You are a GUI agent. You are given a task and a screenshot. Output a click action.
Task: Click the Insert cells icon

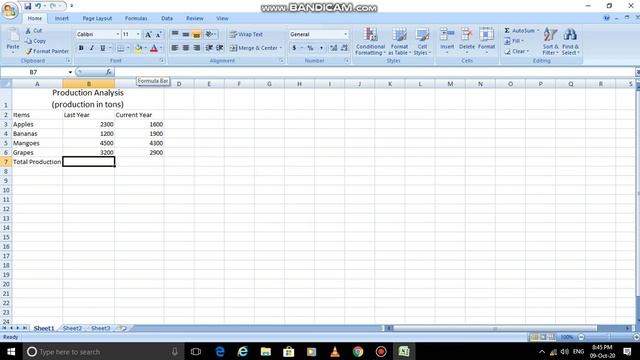[x=447, y=35]
